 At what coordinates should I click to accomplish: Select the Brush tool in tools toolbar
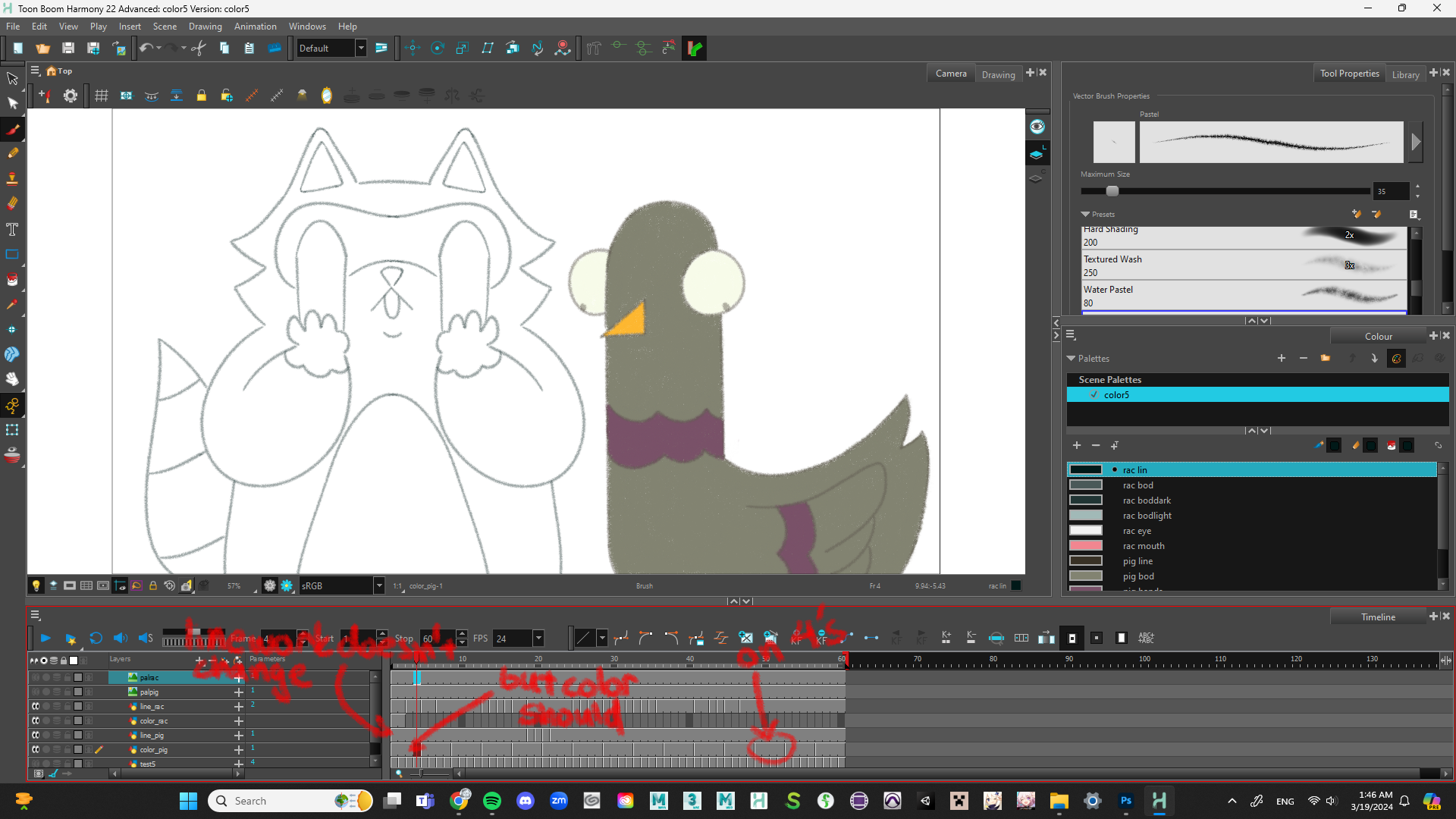tap(13, 129)
